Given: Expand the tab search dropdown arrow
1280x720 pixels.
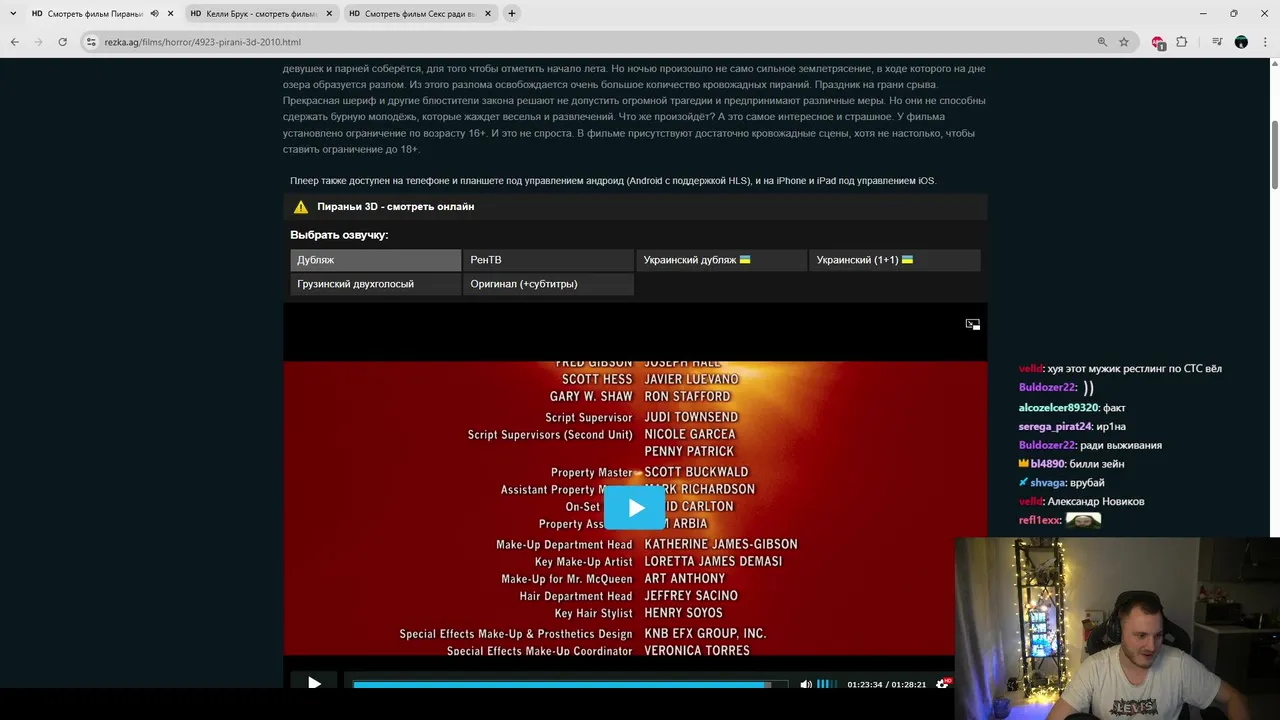Looking at the screenshot, I should [x=13, y=14].
